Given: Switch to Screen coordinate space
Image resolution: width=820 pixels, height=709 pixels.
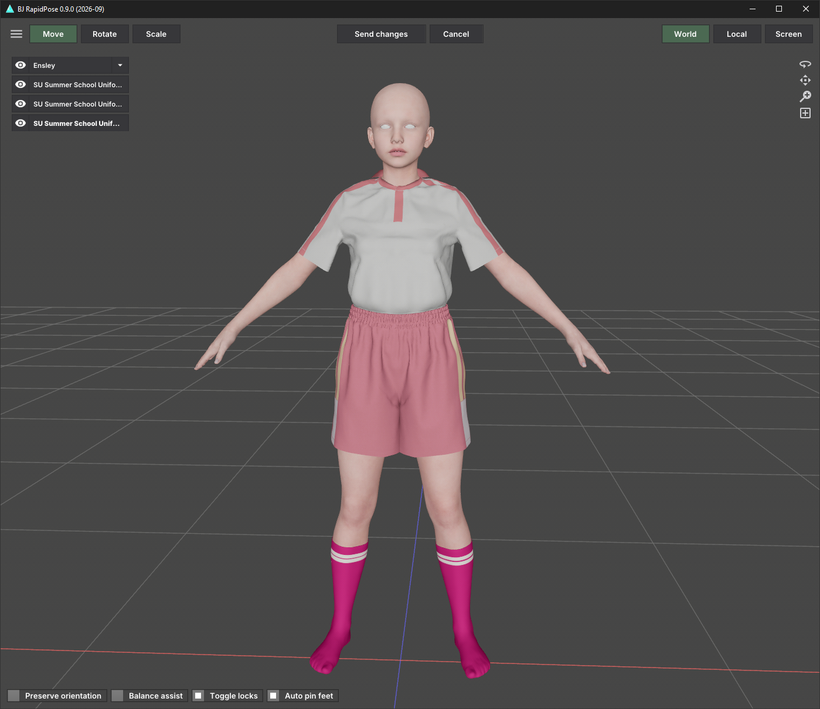Looking at the screenshot, I should [788, 34].
